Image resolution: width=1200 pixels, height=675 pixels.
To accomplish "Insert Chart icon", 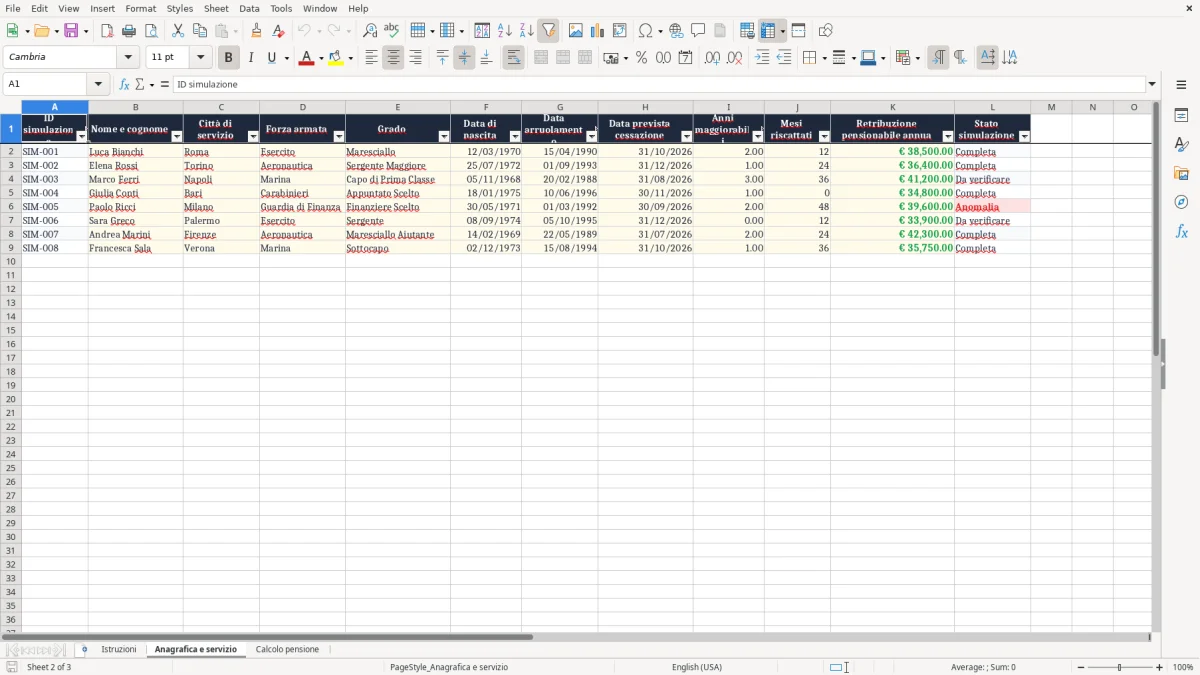I will click(x=598, y=31).
